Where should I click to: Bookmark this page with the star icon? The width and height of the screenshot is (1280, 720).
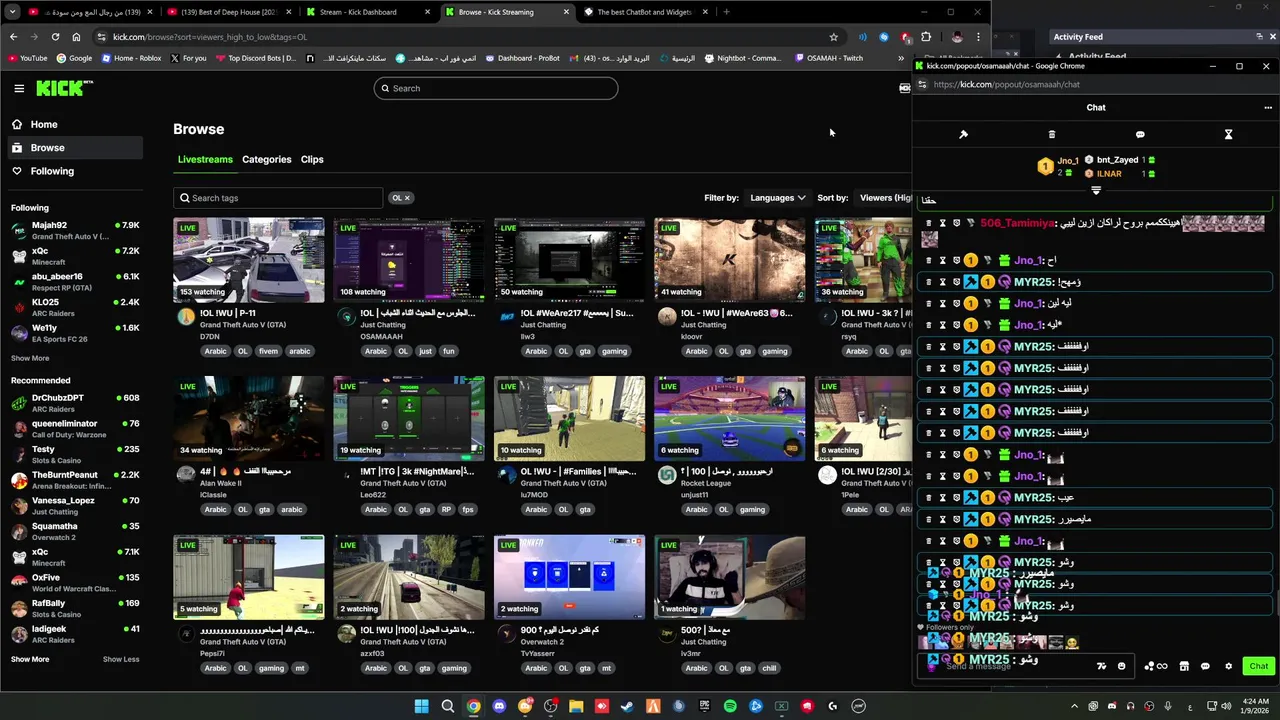833,37
